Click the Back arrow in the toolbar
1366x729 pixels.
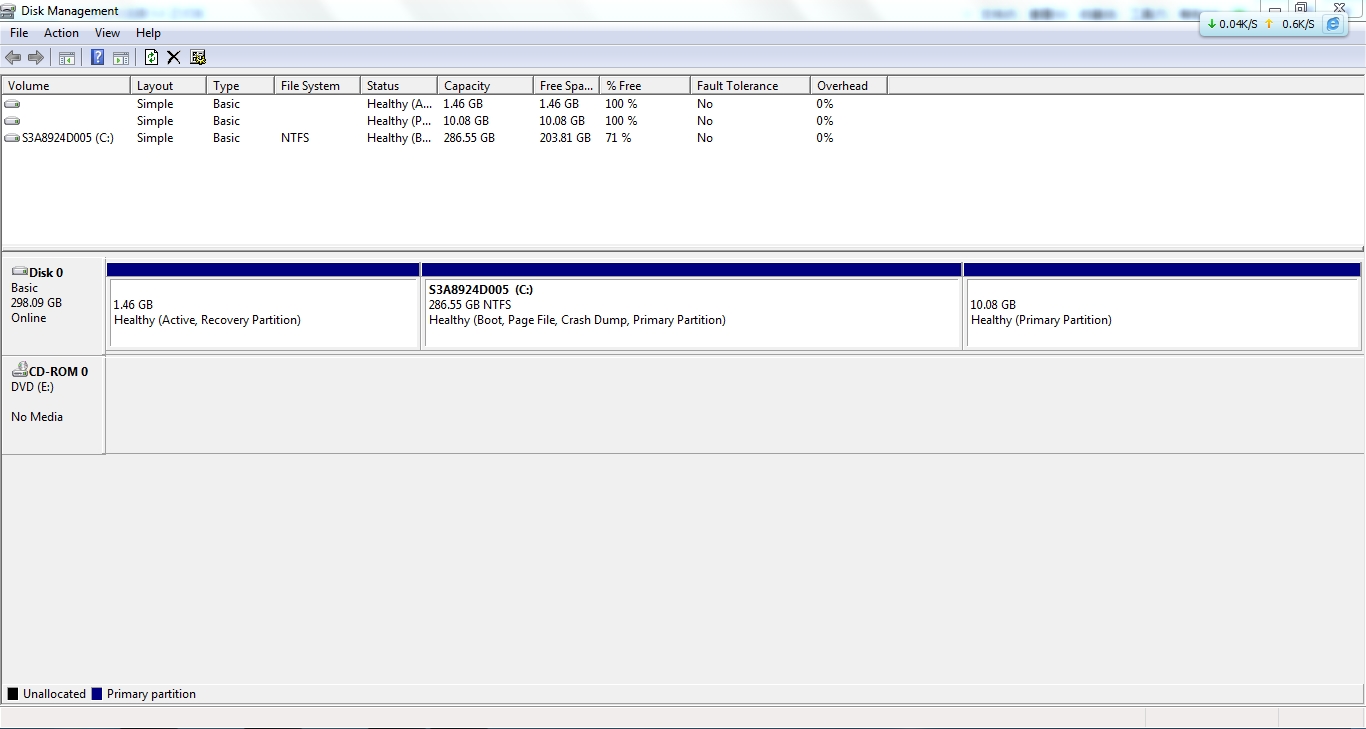click(x=13, y=58)
